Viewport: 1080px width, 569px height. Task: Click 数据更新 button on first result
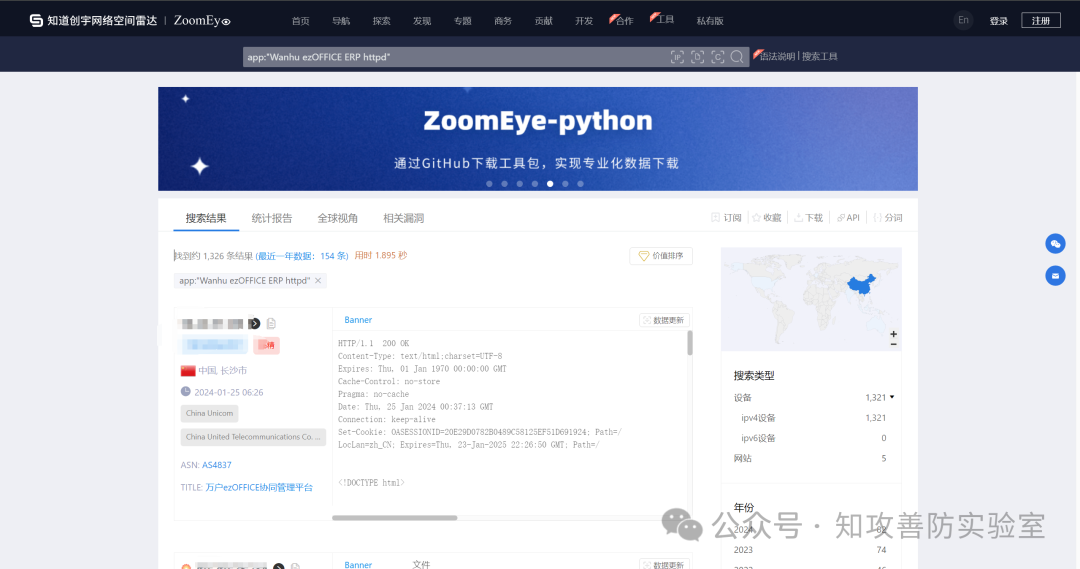pos(664,320)
